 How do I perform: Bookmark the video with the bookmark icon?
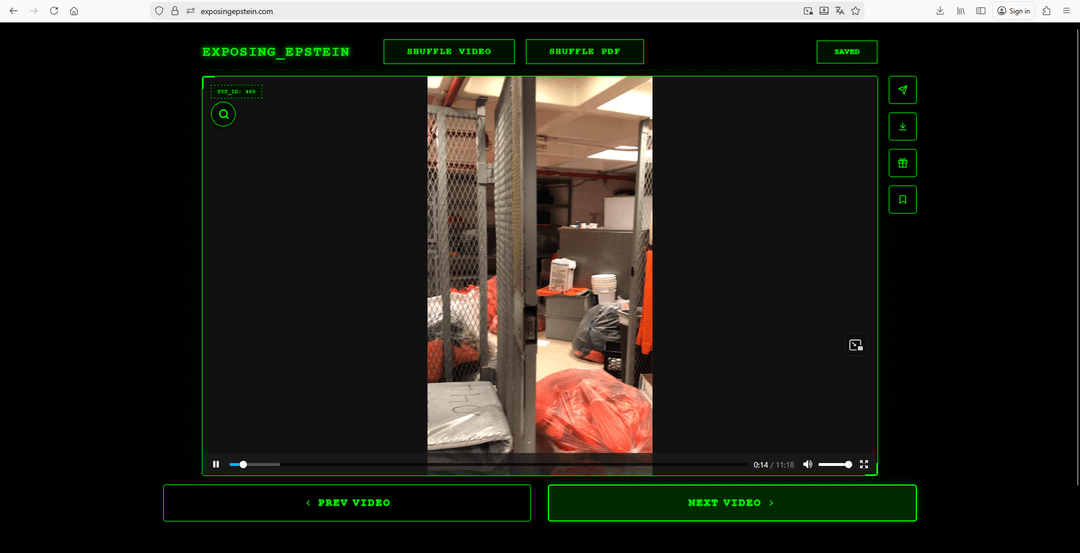point(902,200)
